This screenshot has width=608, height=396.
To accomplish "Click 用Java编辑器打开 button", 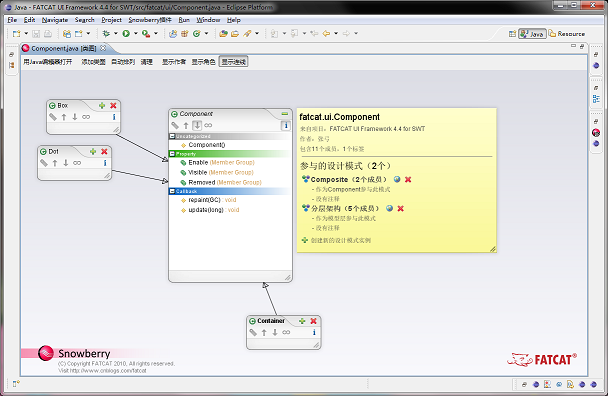I will click(48, 62).
